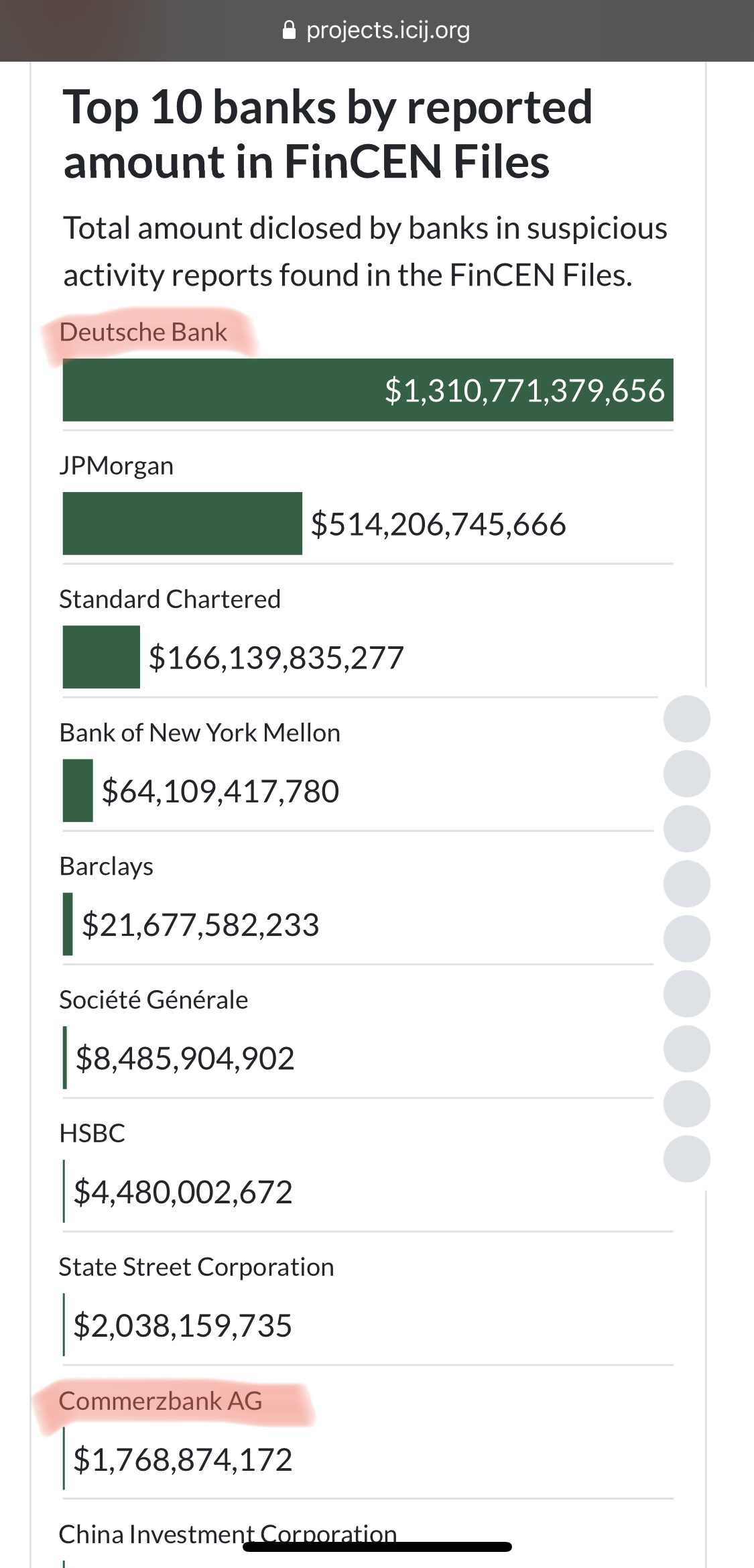Tap the $1,768,874,172 amount
This screenshot has width=754, height=1568.
coord(183,1459)
